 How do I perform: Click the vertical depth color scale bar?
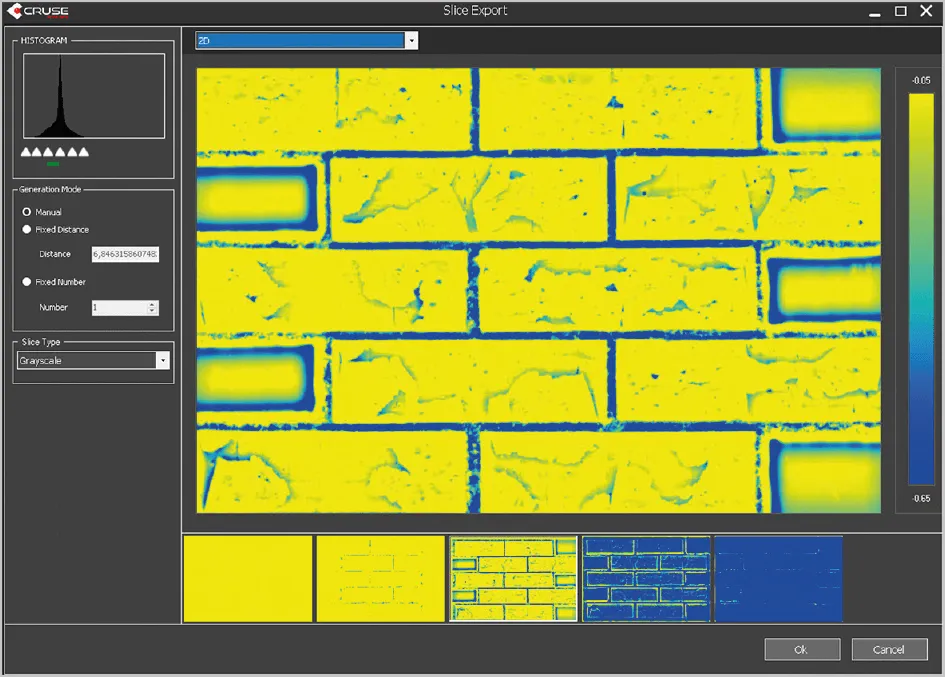920,290
